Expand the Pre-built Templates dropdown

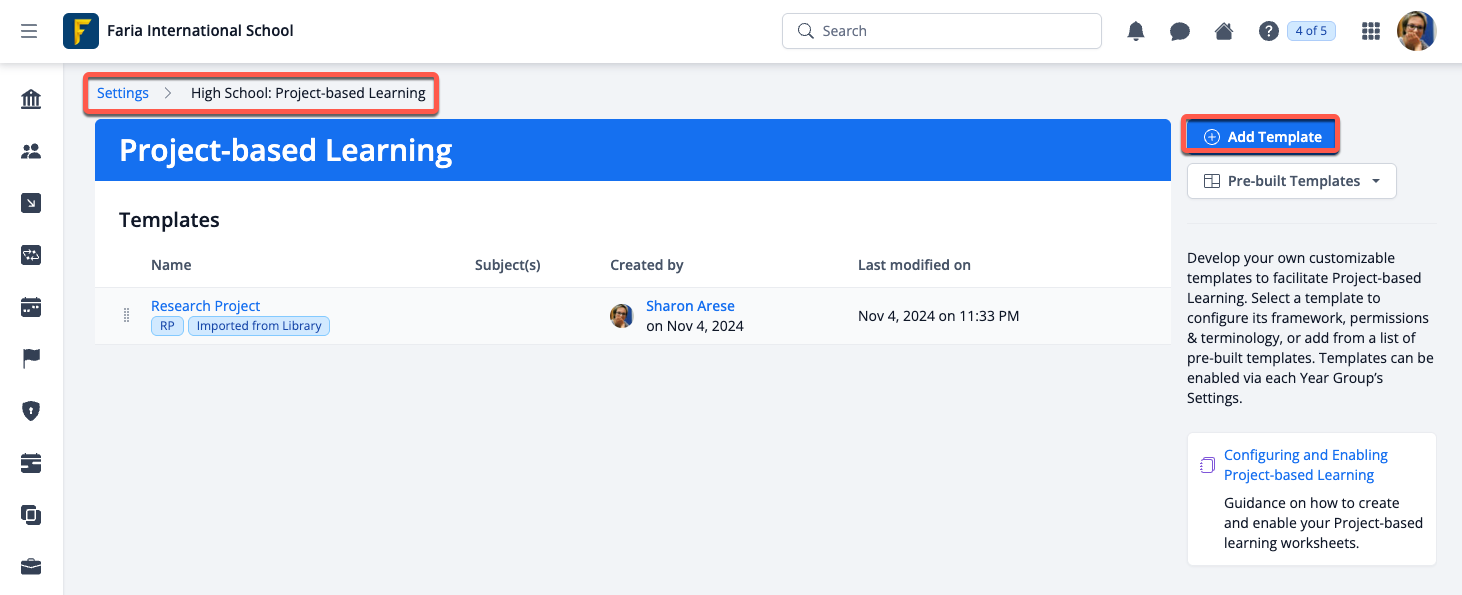tap(1291, 181)
